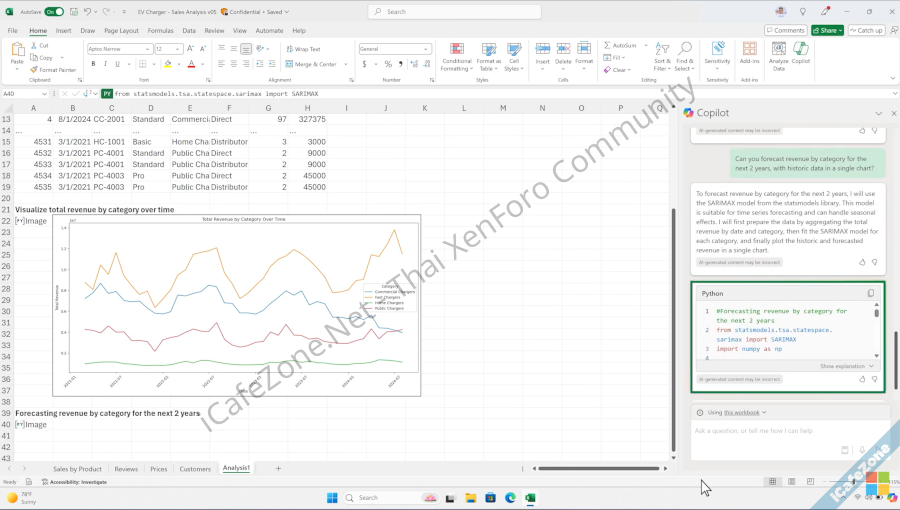
Task: Open the Copilot button in the ribbon
Action: click(x=801, y=54)
